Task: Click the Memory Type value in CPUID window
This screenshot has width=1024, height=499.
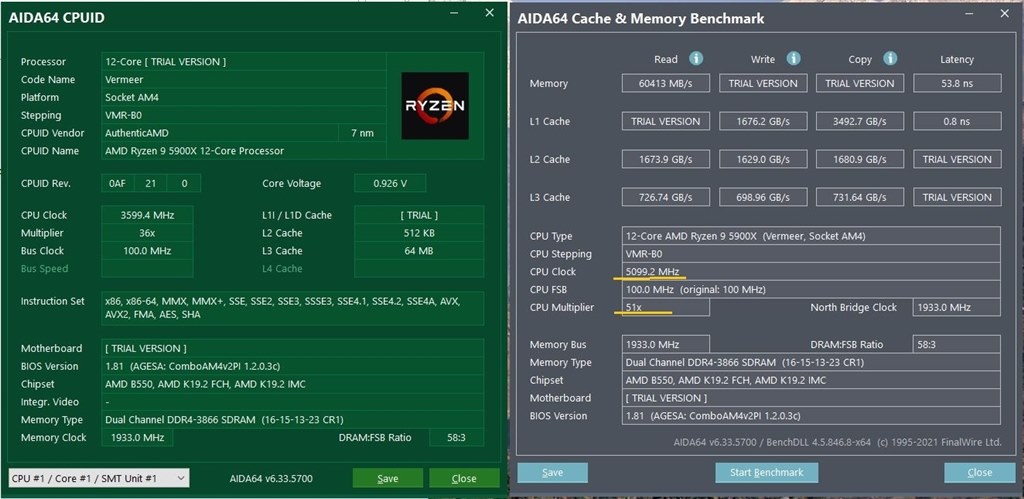Action: 293,419
